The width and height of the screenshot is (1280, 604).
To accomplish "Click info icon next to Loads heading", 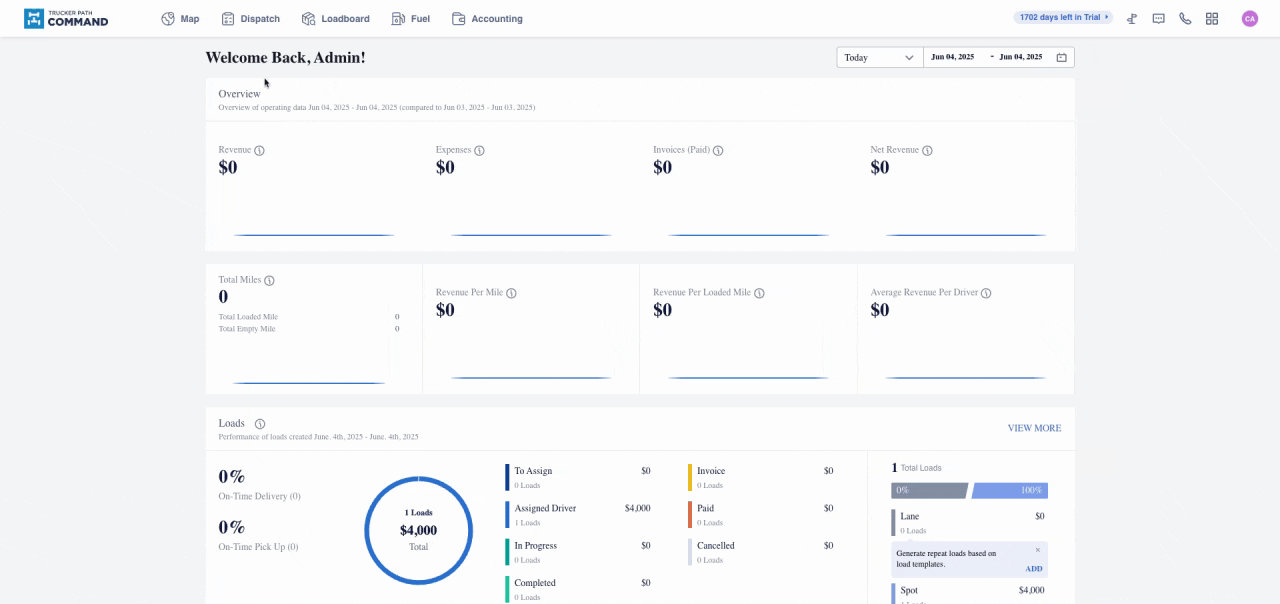I will point(260,424).
